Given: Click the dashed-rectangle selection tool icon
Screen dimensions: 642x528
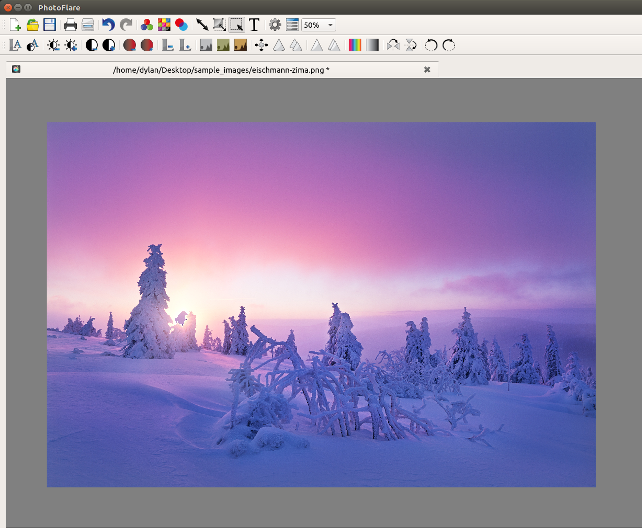Looking at the screenshot, I should [x=236, y=24].
